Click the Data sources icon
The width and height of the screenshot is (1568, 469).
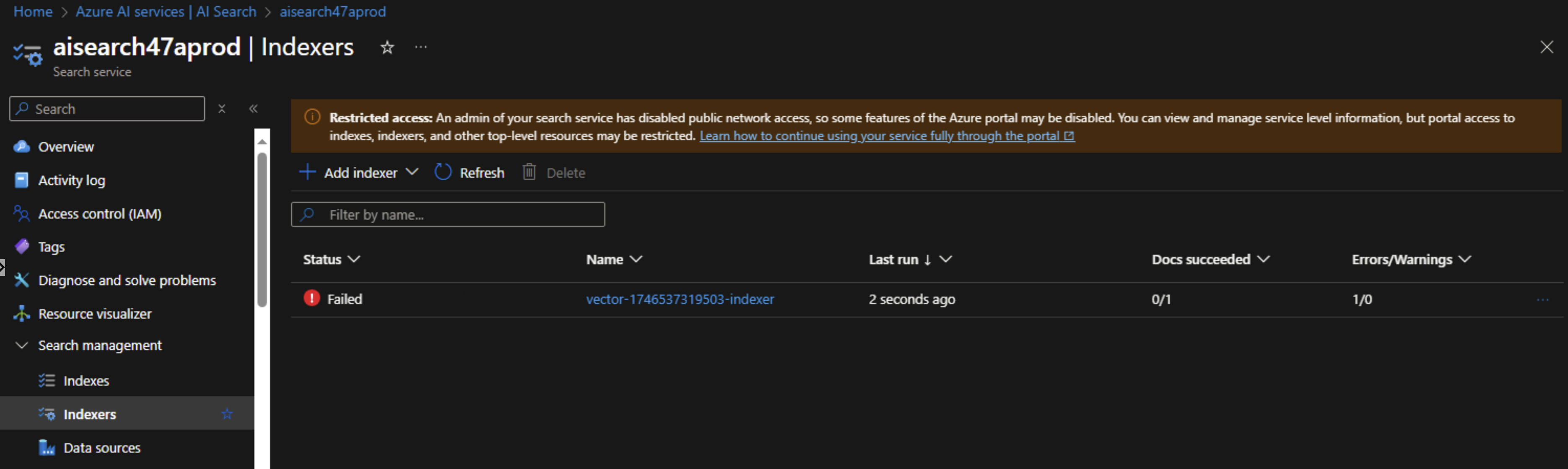(47, 448)
